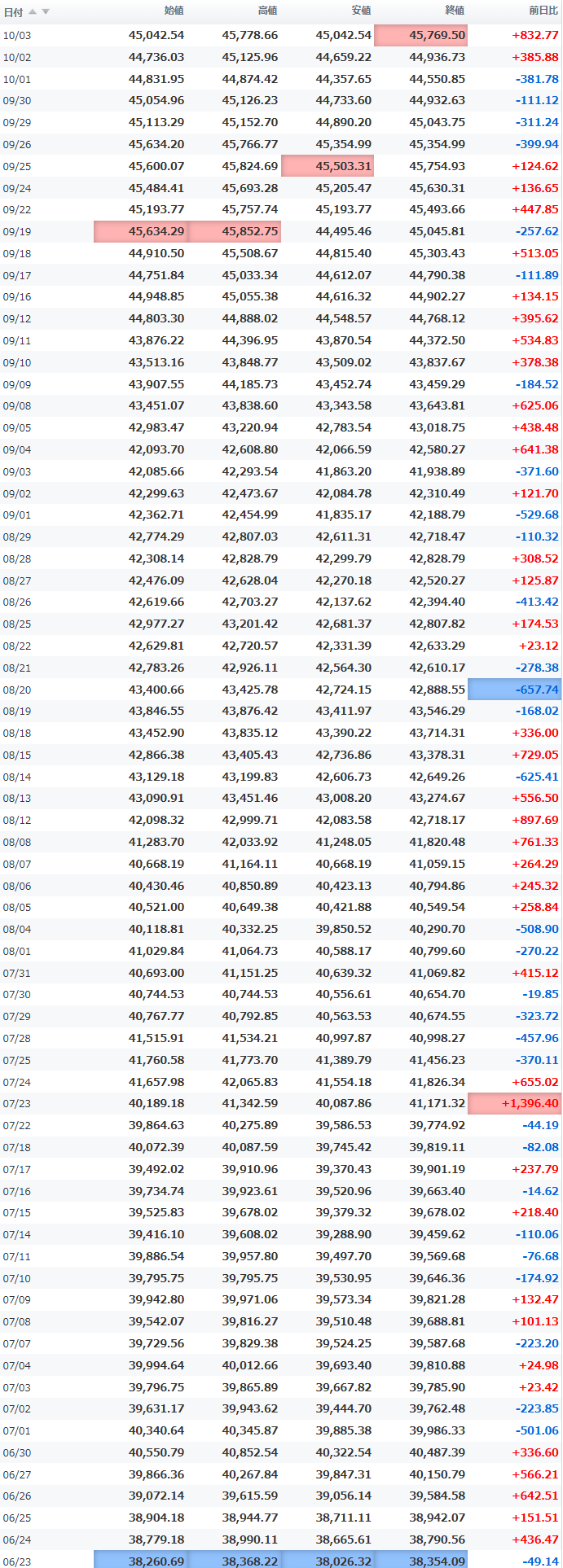Sort dates descending with the down arrow
Screen dimensions: 563x1568
(x=46, y=11)
